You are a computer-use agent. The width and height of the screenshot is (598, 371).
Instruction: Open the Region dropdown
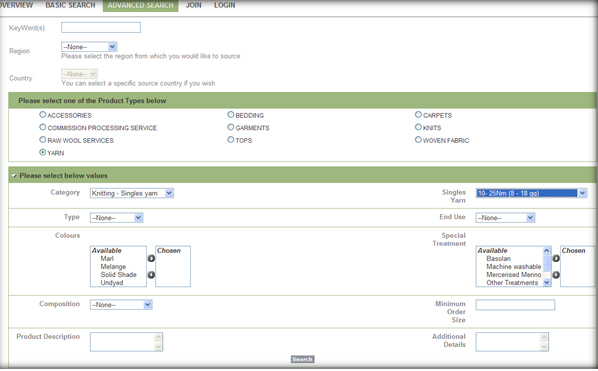(x=89, y=47)
